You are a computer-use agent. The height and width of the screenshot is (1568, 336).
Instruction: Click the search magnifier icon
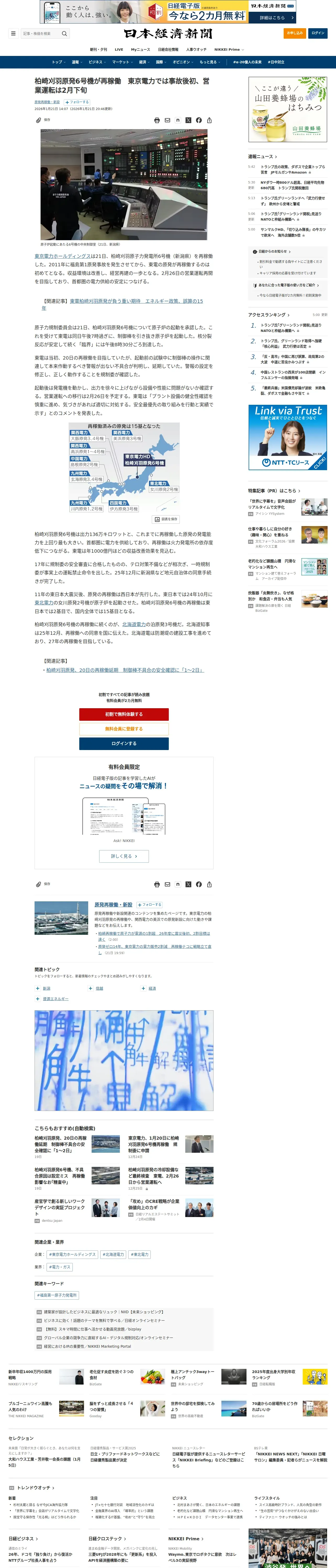[x=64, y=33]
